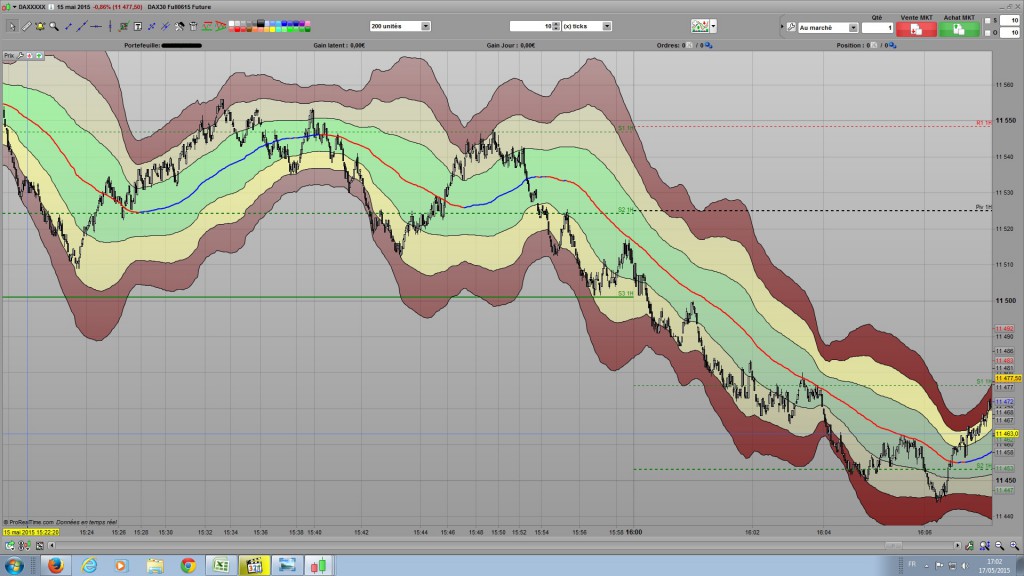Select the arrow cursor tool
Image resolution: width=1024 pixels, height=576 pixels.
(12, 26)
